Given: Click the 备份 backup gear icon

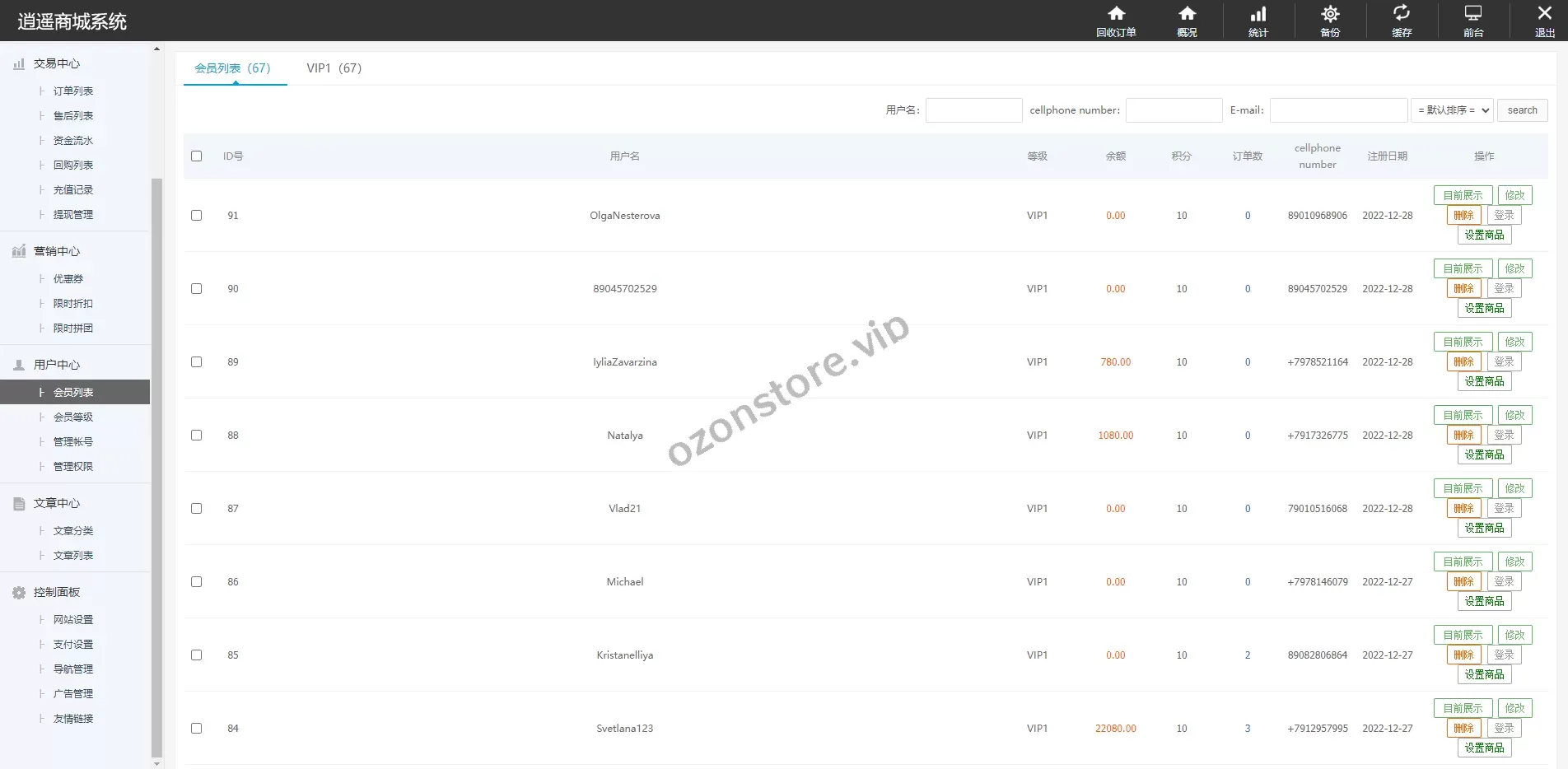Looking at the screenshot, I should point(1330,14).
